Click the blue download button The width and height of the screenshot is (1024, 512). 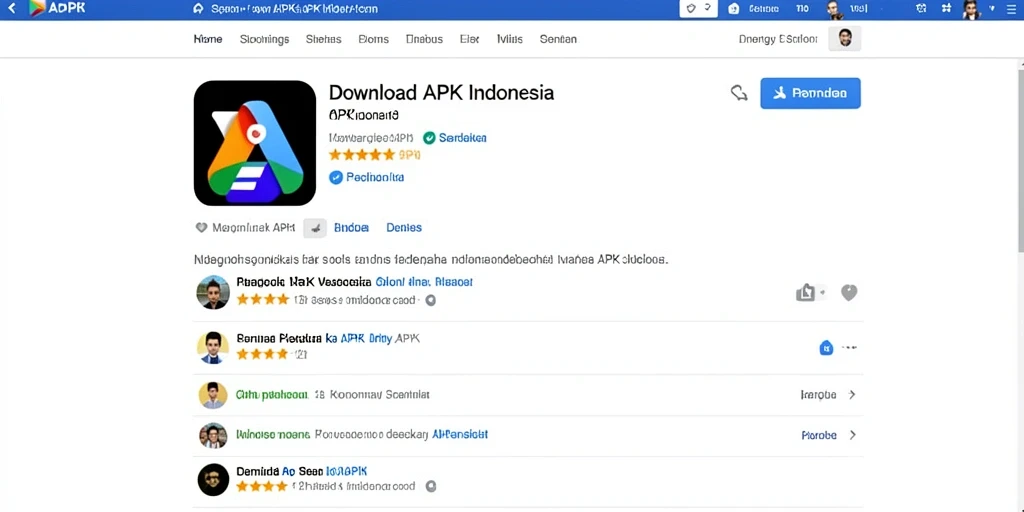(810, 93)
